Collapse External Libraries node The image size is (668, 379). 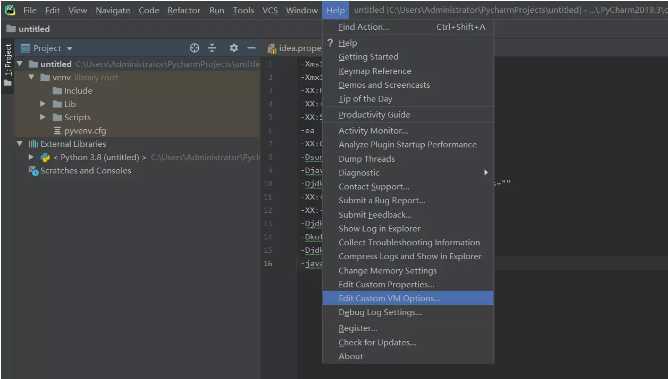click(x=20, y=144)
